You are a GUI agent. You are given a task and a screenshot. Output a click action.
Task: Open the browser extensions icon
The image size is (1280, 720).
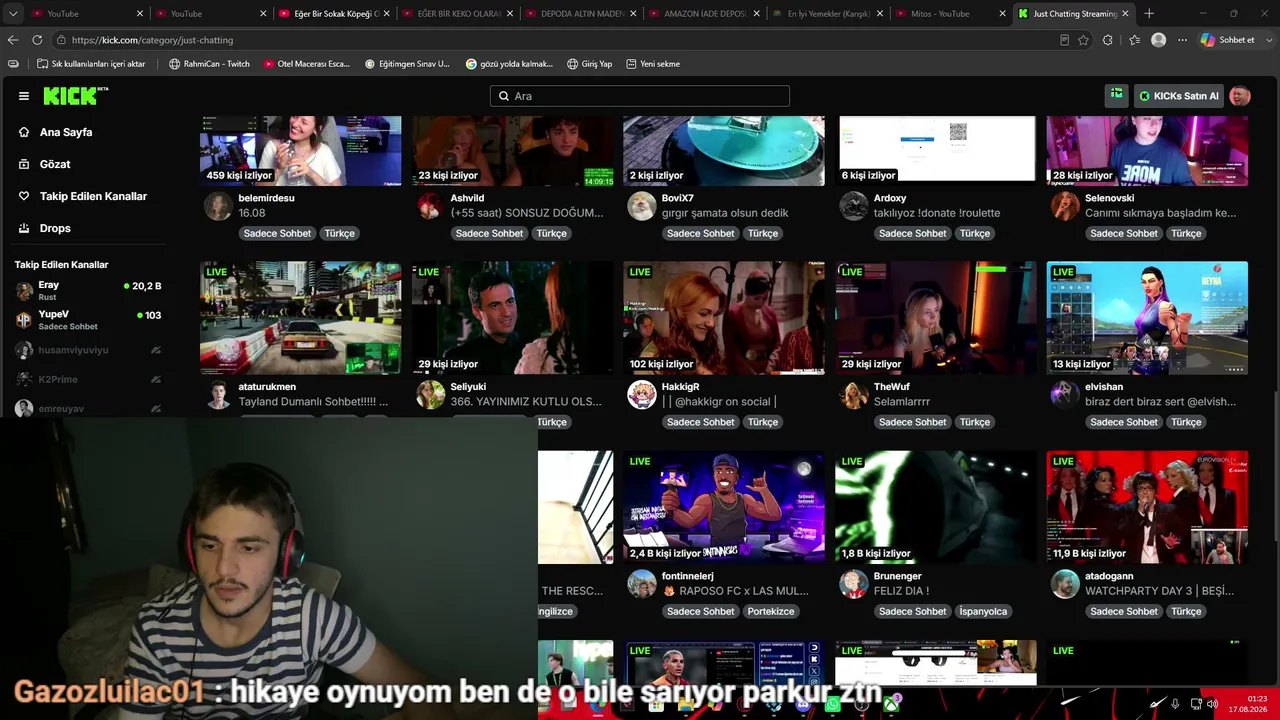(x=1107, y=40)
